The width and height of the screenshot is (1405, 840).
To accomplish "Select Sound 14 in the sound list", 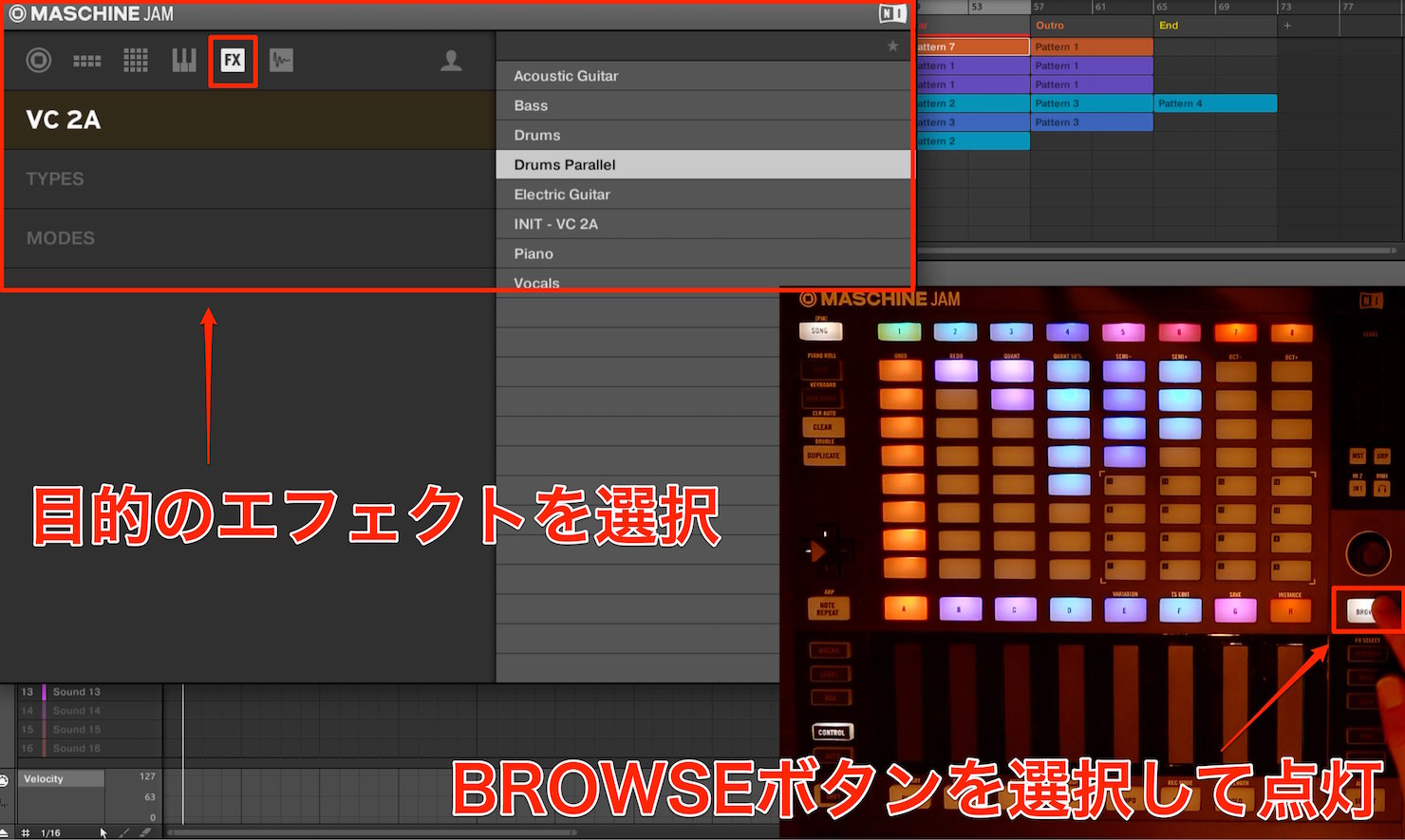I will click(x=89, y=711).
